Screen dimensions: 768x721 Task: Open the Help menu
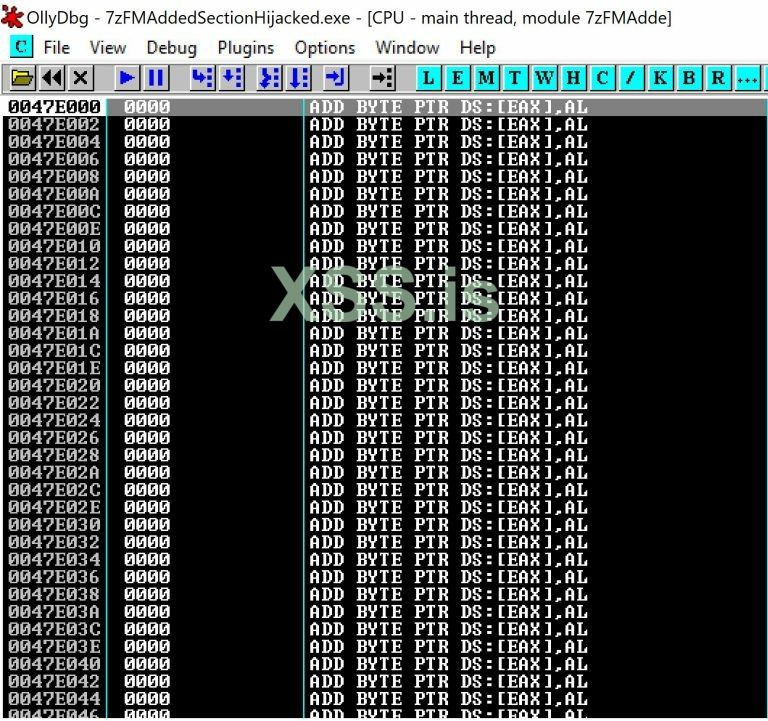point(478,48)
